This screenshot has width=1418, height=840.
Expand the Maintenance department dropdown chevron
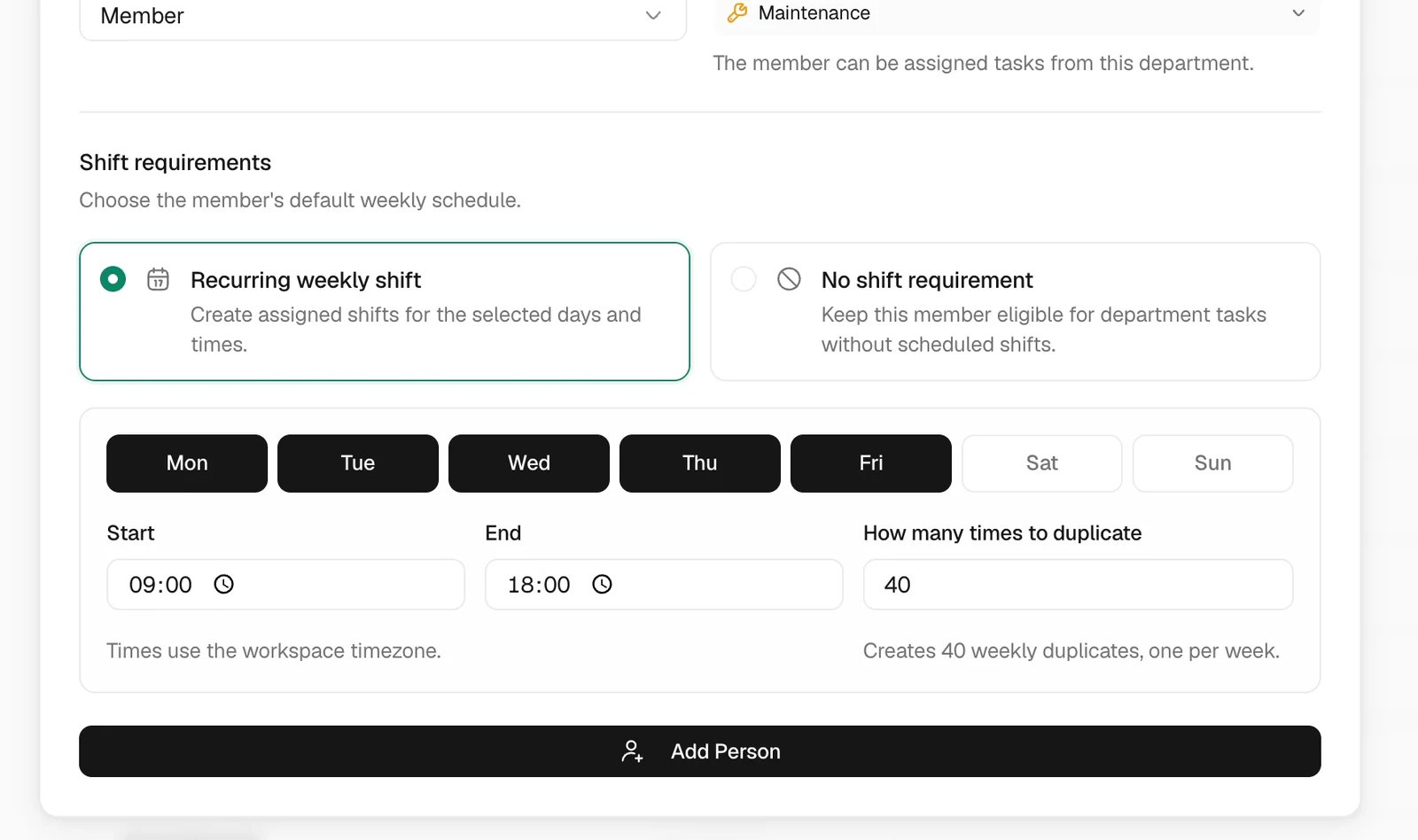coord(1298,13)
